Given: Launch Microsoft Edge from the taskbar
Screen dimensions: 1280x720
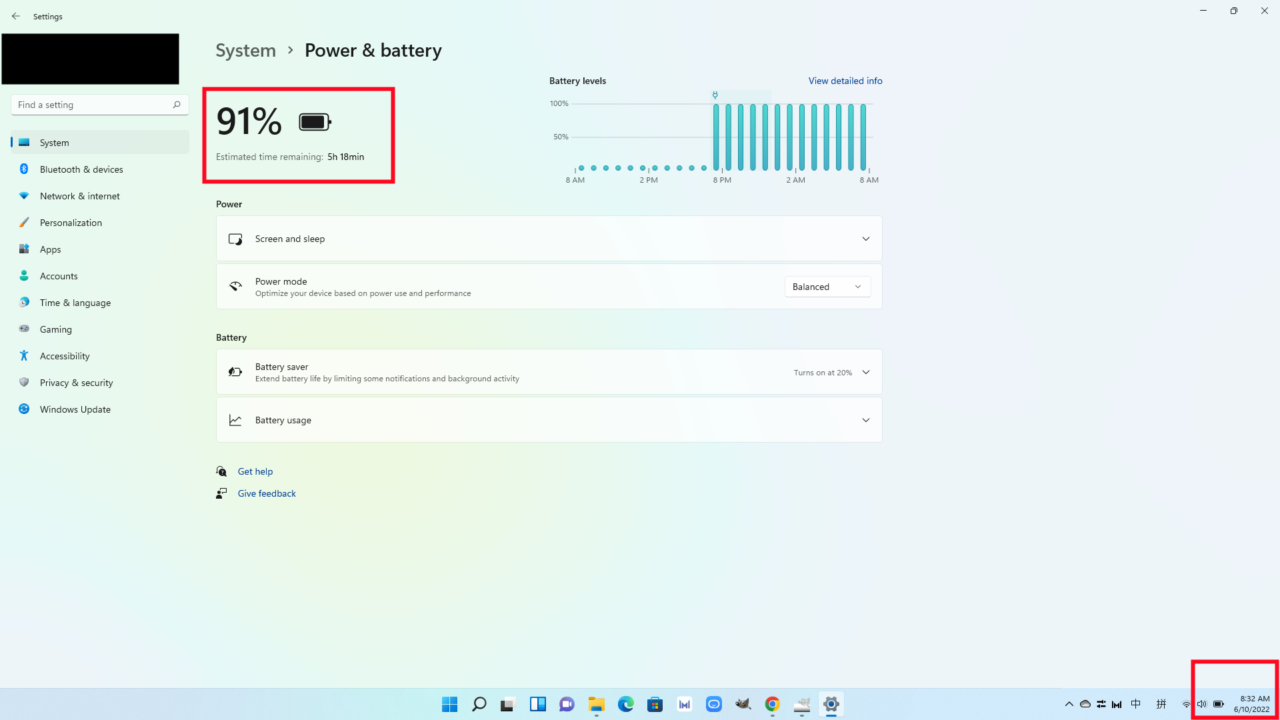Looking at the screenshot, I should pos(626,704).
